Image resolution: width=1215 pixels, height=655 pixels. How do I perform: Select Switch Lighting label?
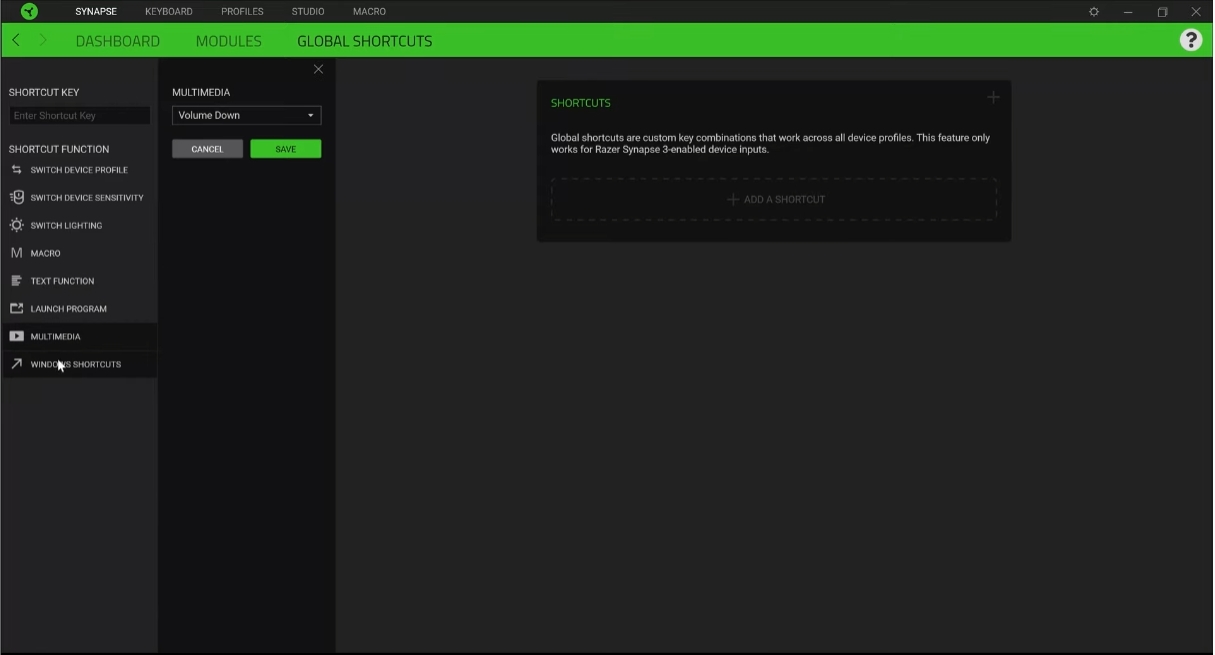click(x=66, y=226)
